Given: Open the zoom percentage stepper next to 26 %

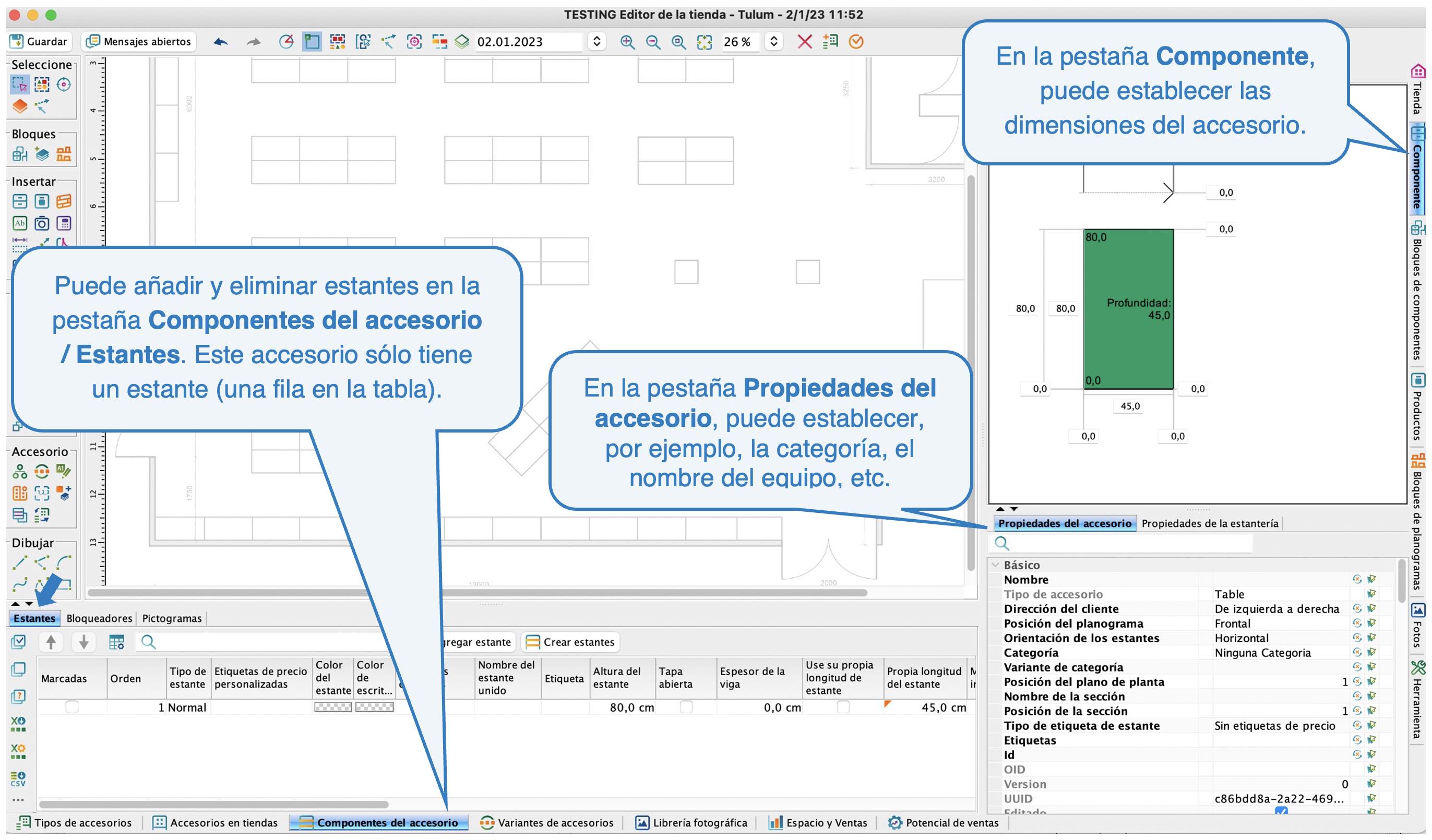Looking at the screenshot, I should [x=773, y=41].
